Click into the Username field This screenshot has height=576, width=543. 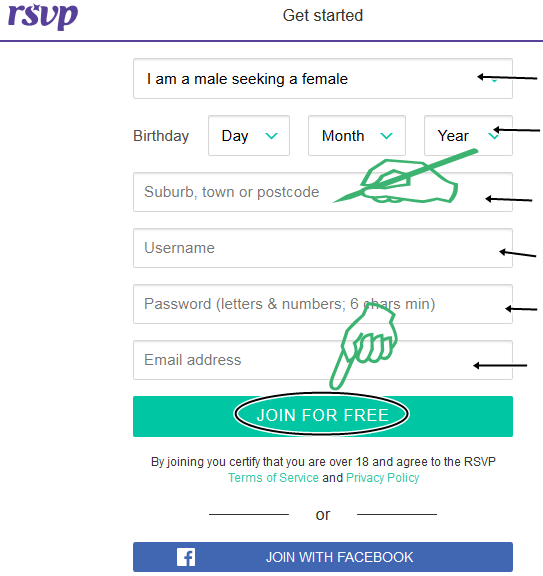[x=323, y=248]
